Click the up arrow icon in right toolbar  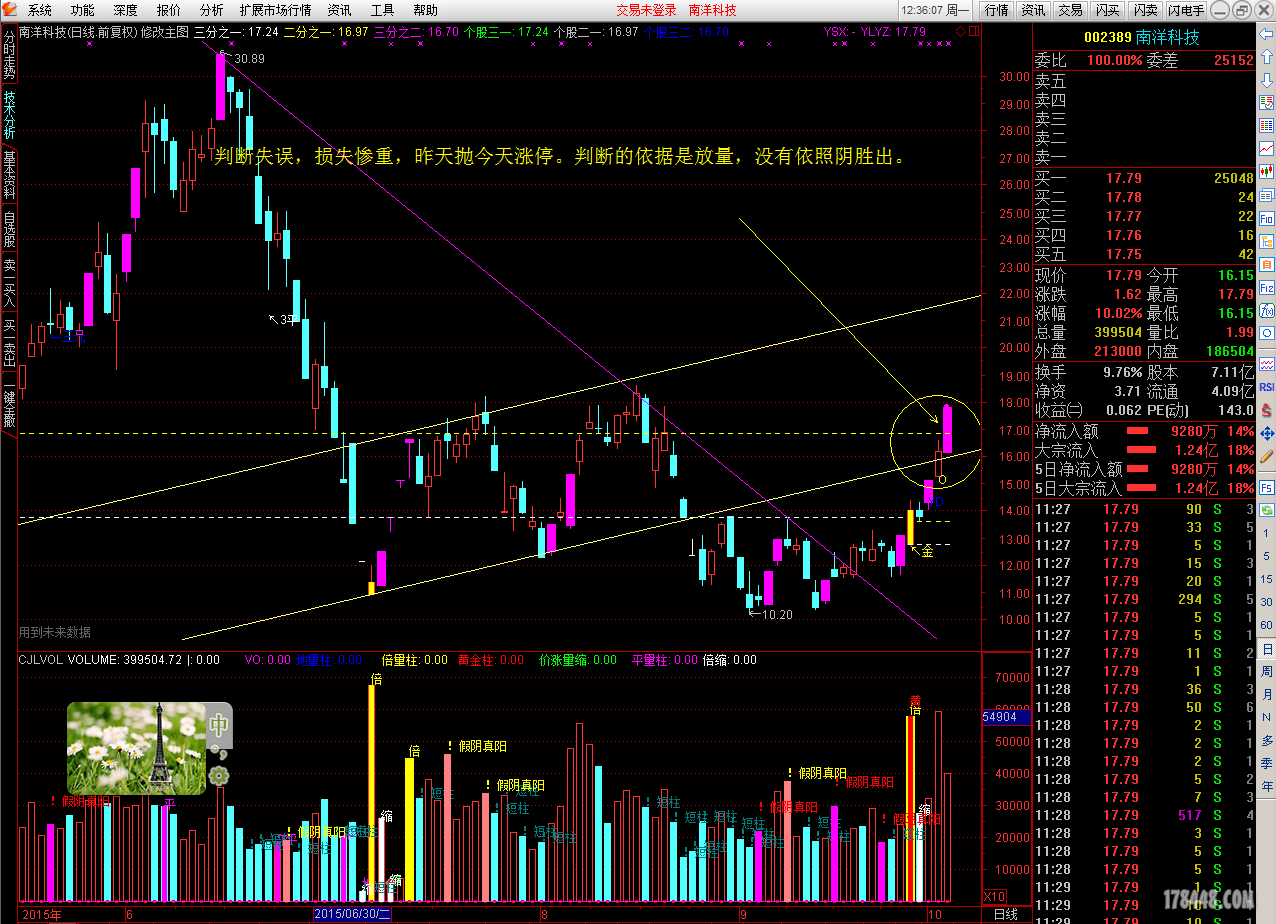[1265, 57]
